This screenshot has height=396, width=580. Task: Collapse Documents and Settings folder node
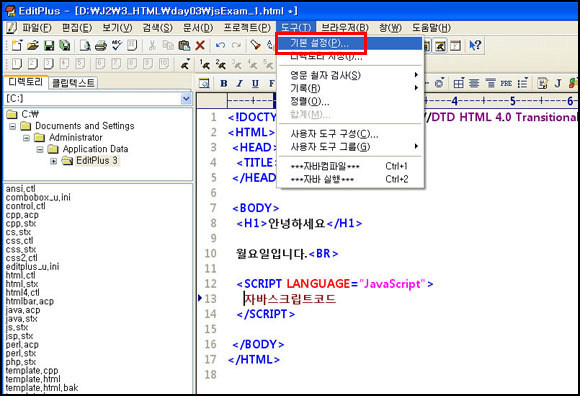(x=13, y=126)
